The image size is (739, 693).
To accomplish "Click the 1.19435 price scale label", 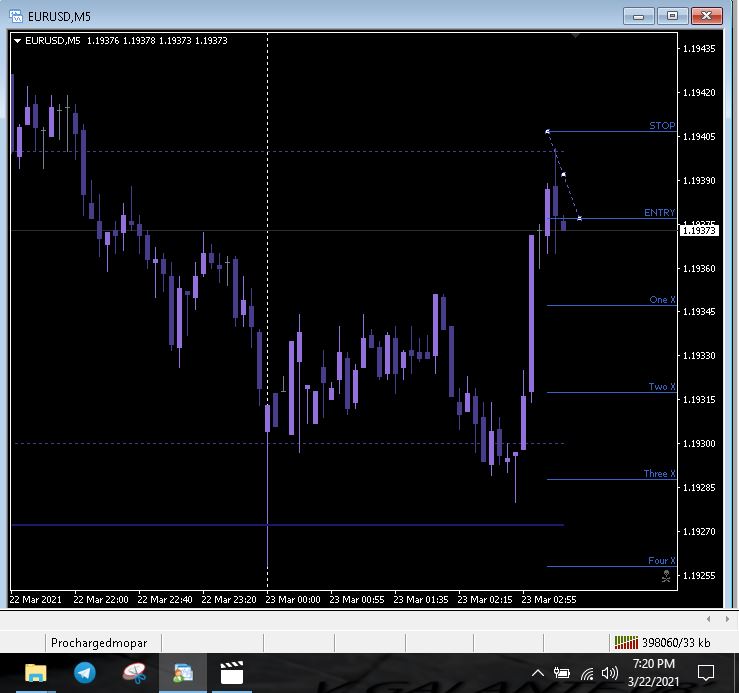I will (699, 49).
